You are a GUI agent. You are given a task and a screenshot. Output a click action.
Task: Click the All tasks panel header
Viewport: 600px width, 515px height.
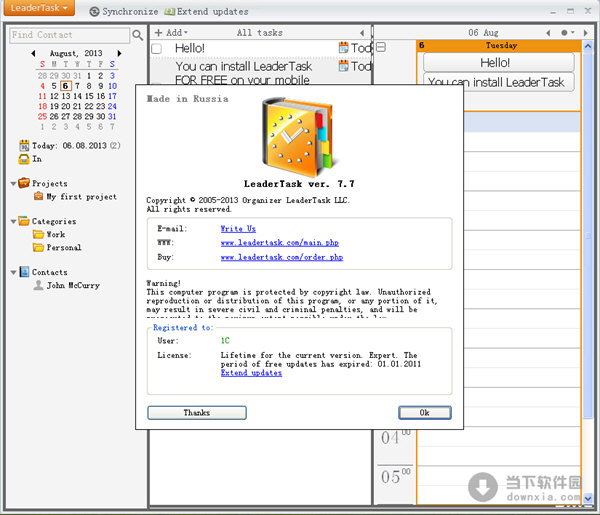(259, 33)
